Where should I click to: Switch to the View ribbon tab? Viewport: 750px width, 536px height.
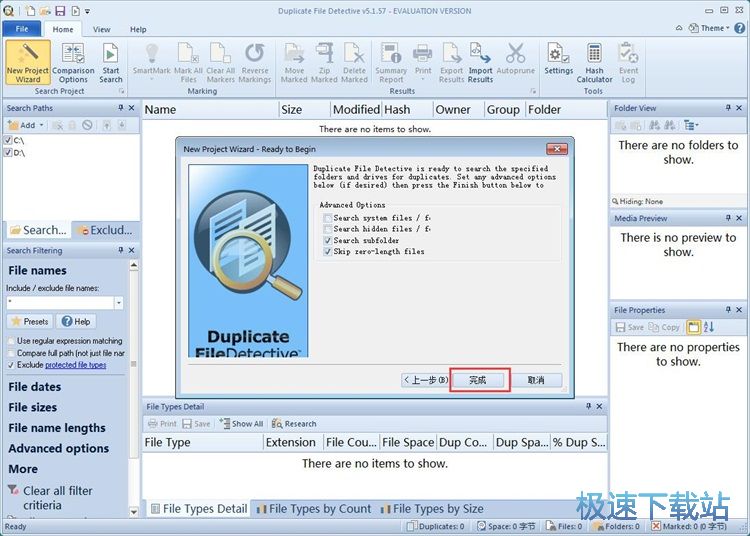pyautogui.click(x=101, y=29)
